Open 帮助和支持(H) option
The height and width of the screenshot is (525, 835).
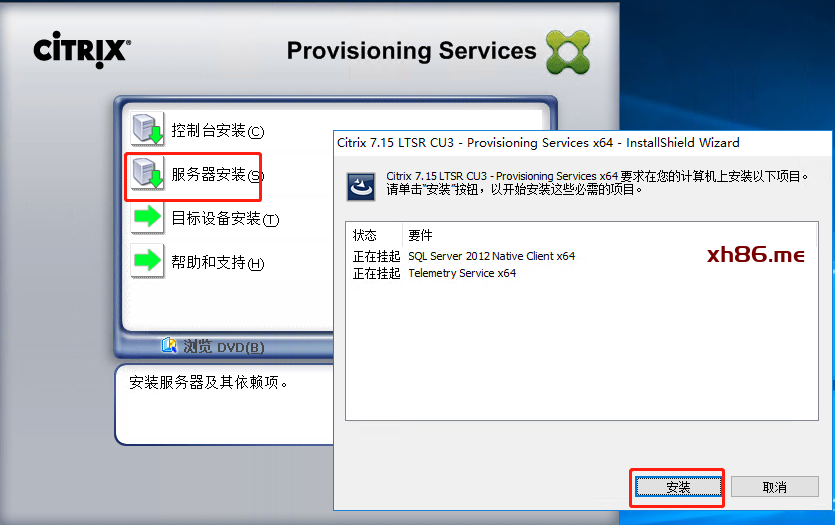pos(217,262)
